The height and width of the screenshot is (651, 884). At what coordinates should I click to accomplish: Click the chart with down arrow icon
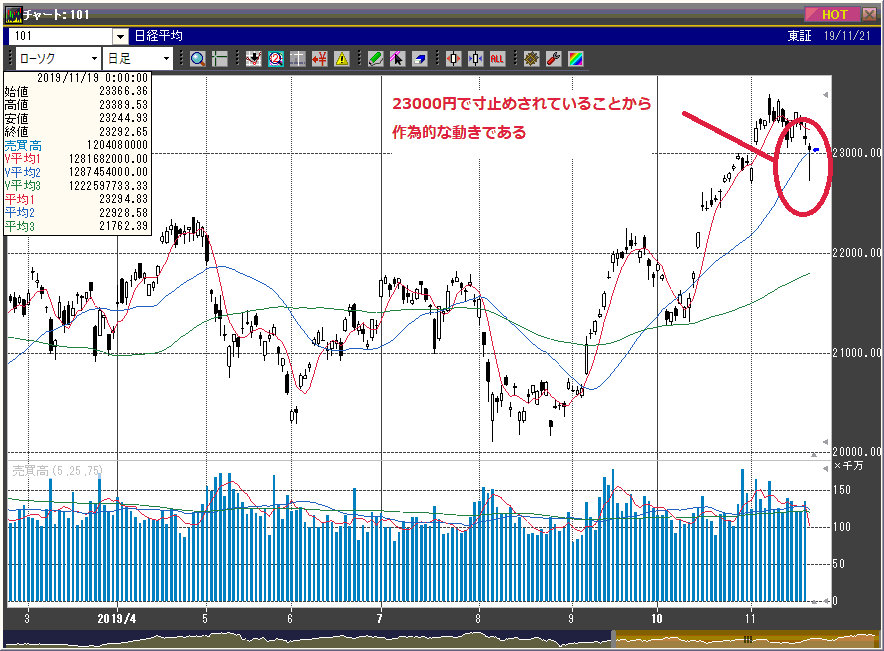253,59
